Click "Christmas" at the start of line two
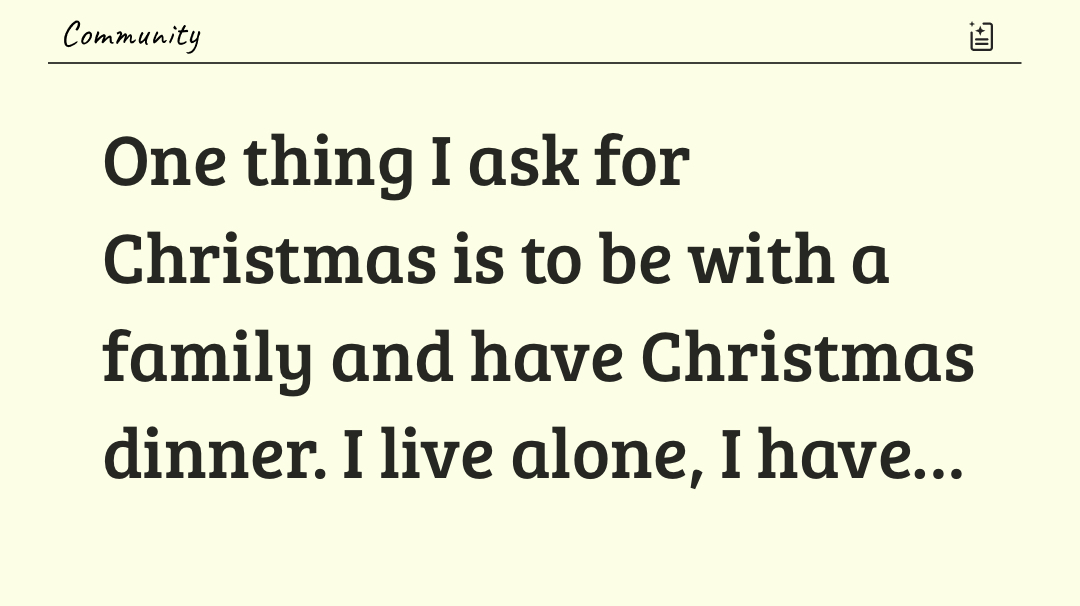This screenshot has height=606, width=1080. coord(270,258)
